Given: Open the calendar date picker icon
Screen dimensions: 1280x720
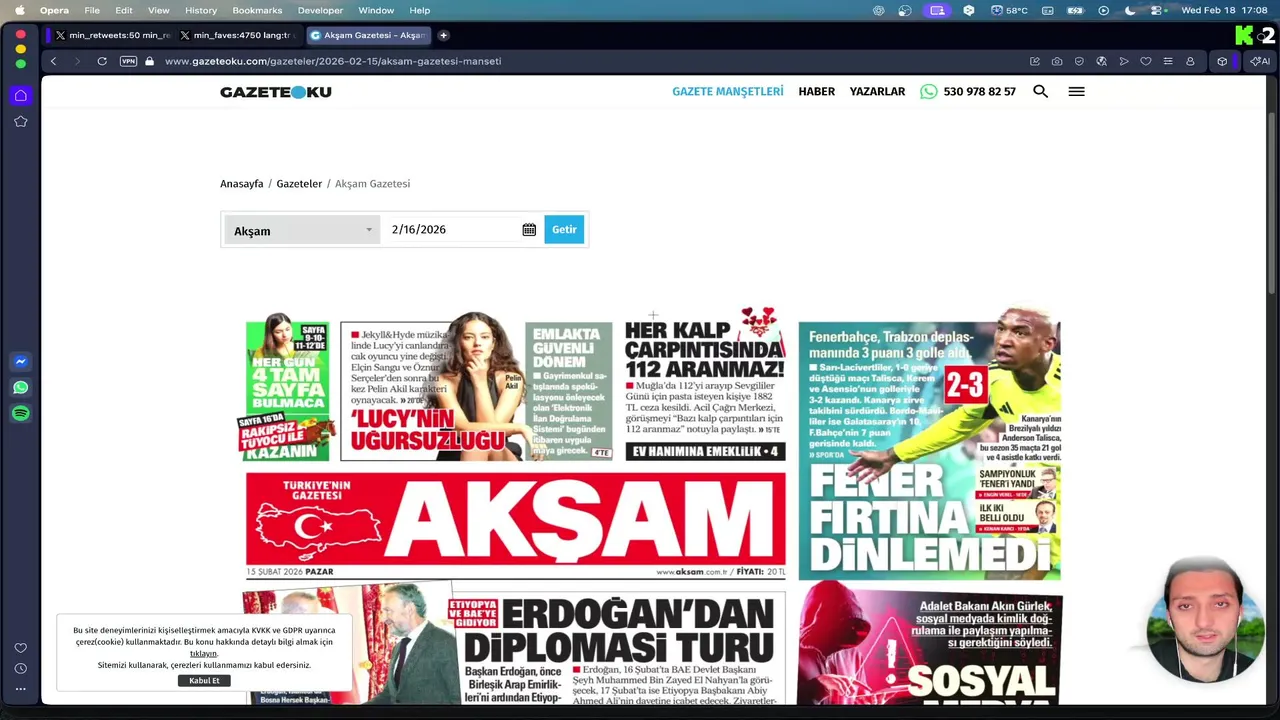Looking at the screenshot, I should [529, 230].
